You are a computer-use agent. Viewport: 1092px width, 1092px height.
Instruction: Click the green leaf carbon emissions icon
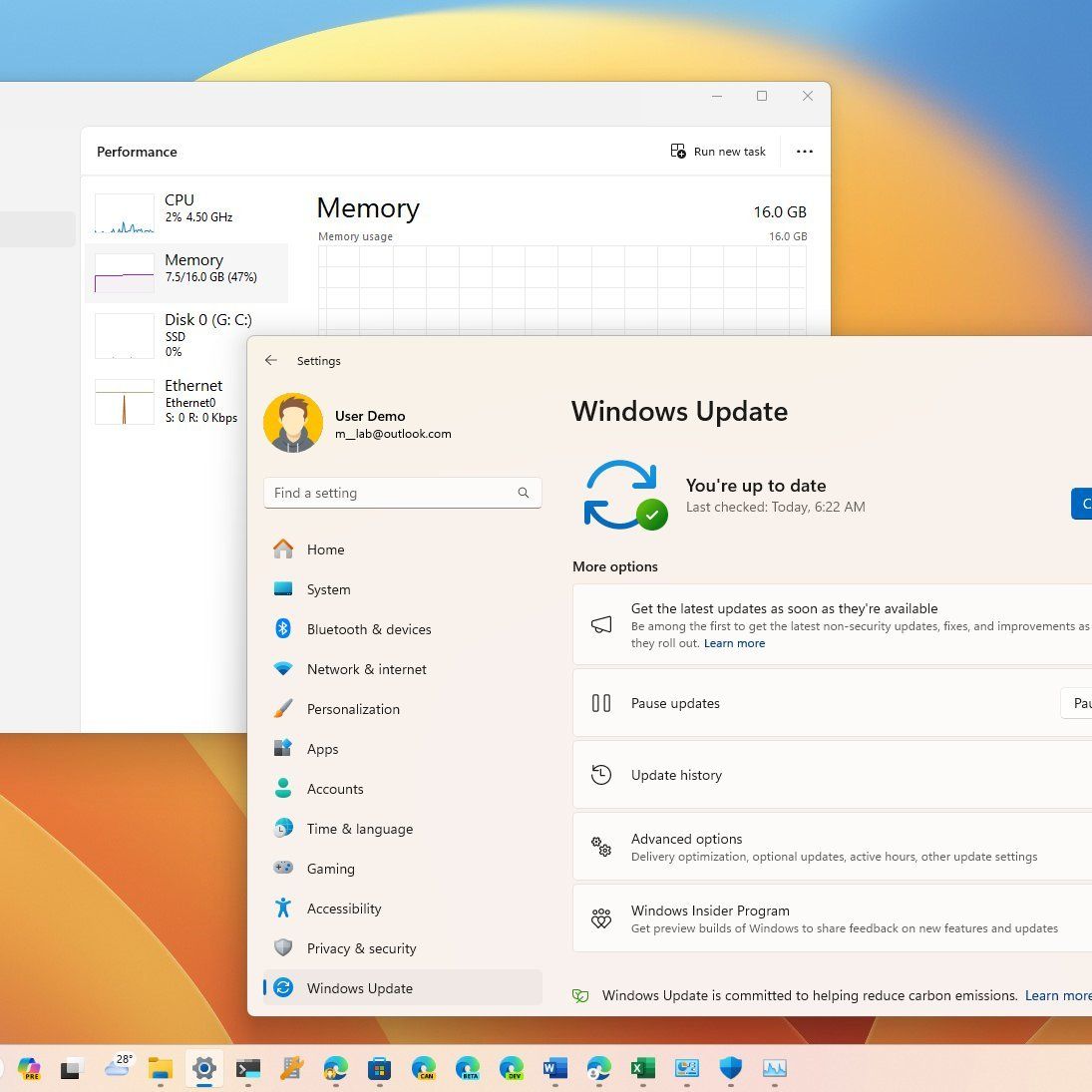[x=580, y=996]
